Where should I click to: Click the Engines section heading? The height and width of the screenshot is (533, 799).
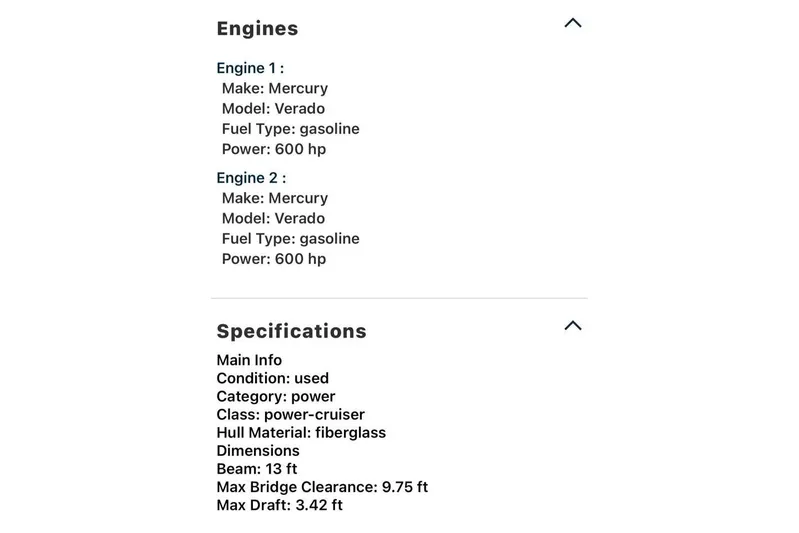[257, 29]
